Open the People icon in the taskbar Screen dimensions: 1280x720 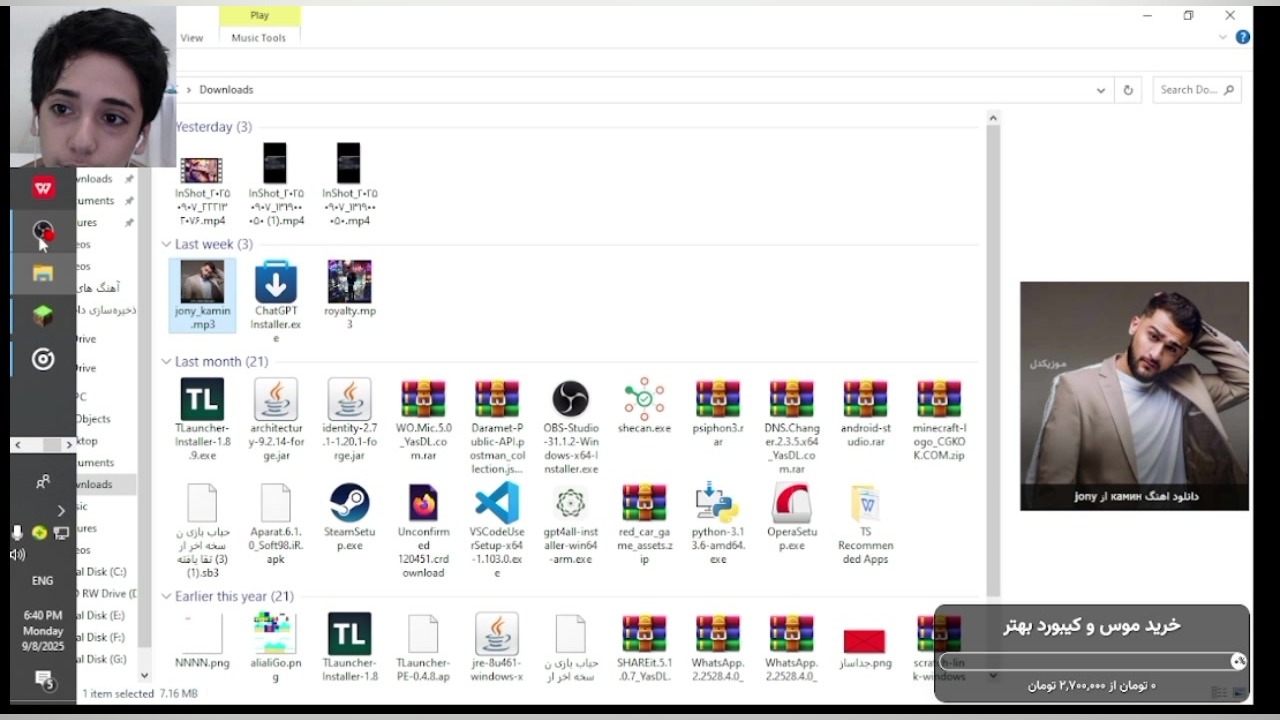tap(43, 482)
